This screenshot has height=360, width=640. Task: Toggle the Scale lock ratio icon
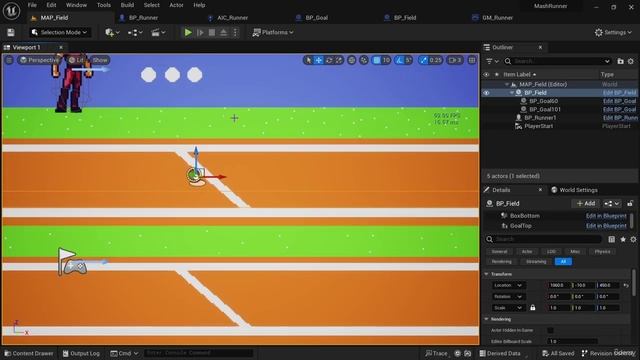(533, 308)
